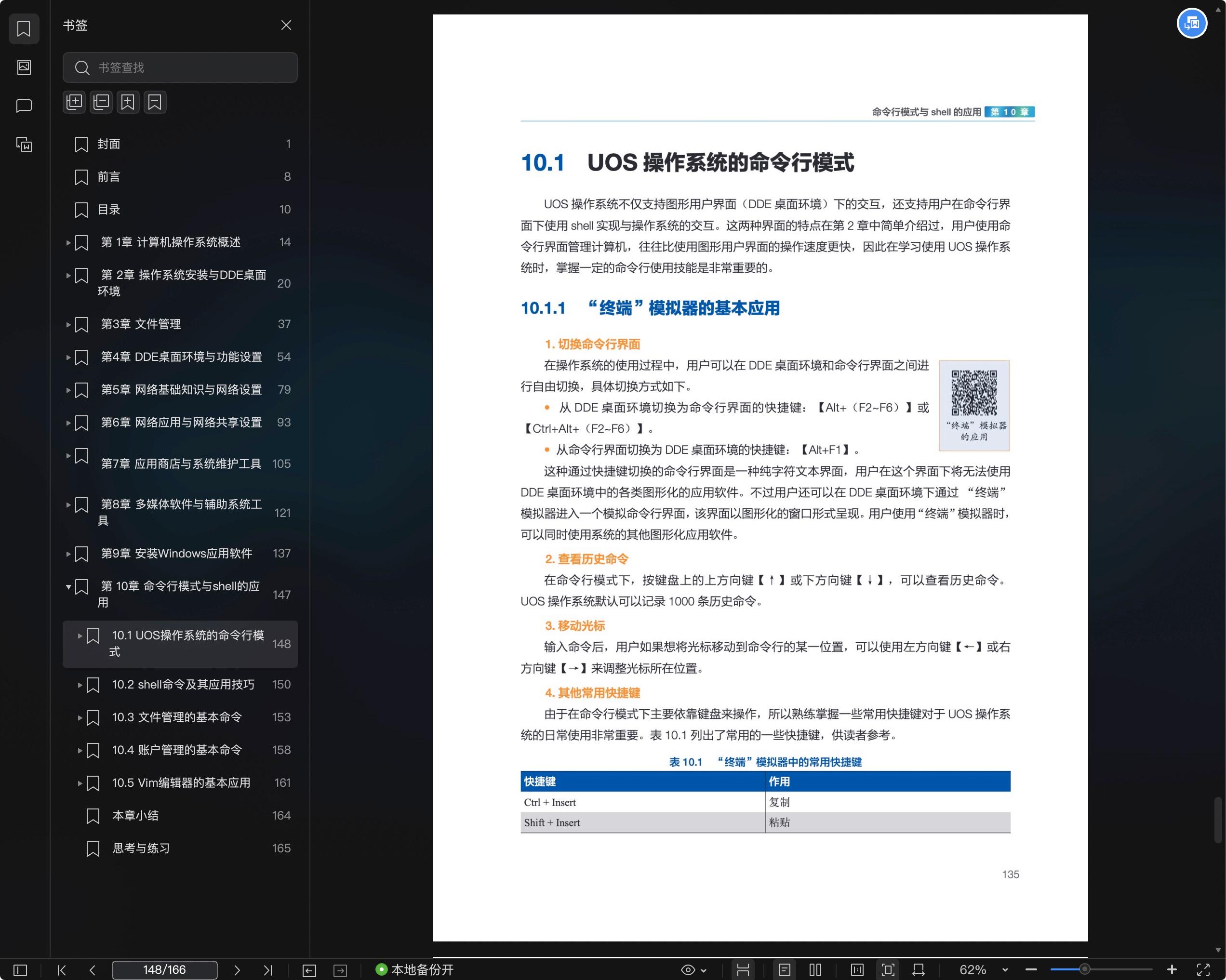Go to the next page
Screen dimensions: 1226x980
click(x=237, y=970)
